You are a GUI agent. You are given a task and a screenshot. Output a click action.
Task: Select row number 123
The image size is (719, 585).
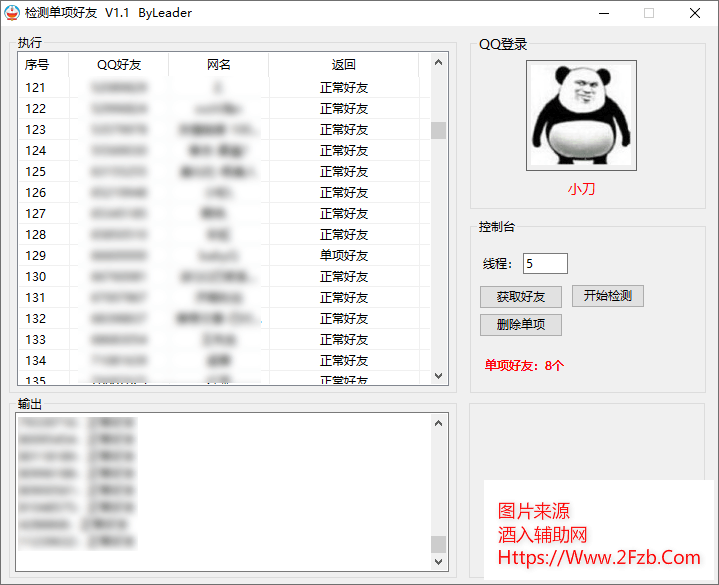[x=224, y=130]
